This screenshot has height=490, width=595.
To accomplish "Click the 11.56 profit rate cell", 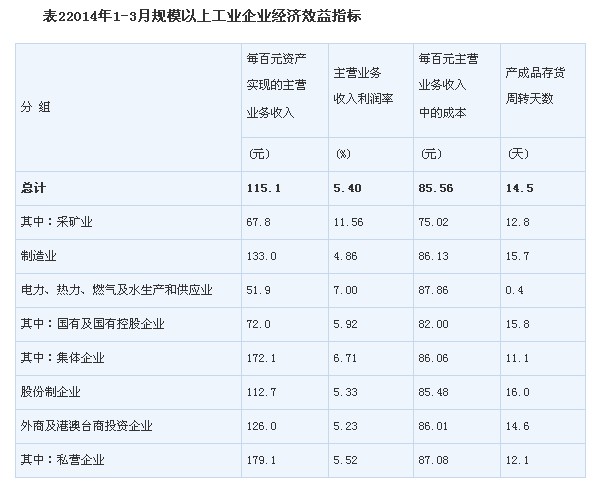I will 348,222.
